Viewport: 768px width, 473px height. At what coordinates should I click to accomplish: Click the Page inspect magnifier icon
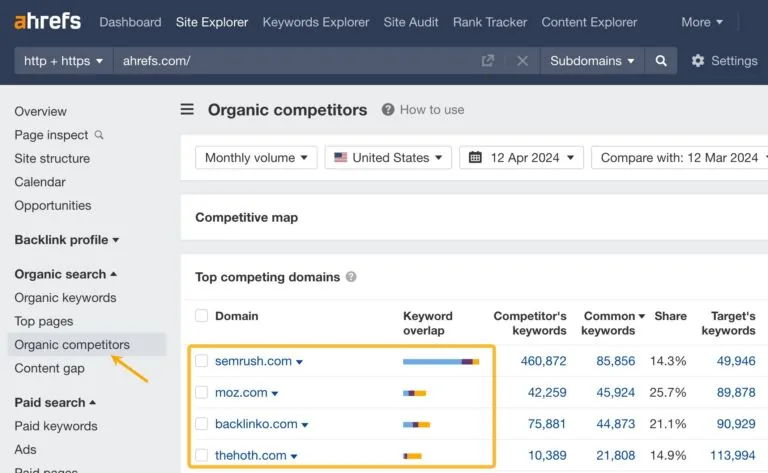pos(99,135)
